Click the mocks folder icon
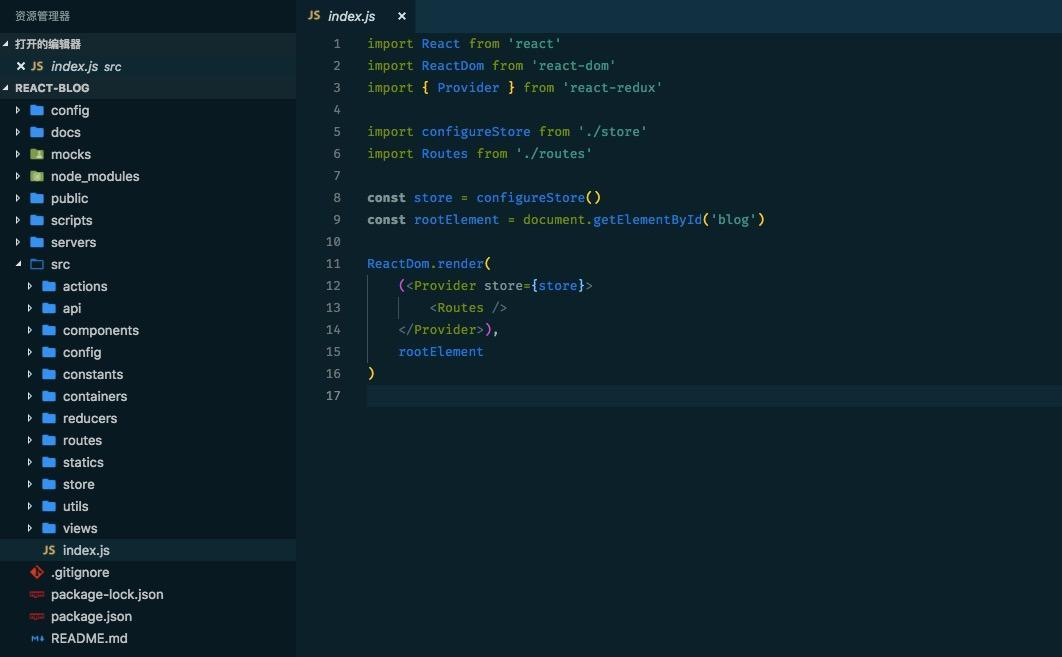Image resolution: width=1062 pixels, height=657 pixels. click(x=37, y=154)
